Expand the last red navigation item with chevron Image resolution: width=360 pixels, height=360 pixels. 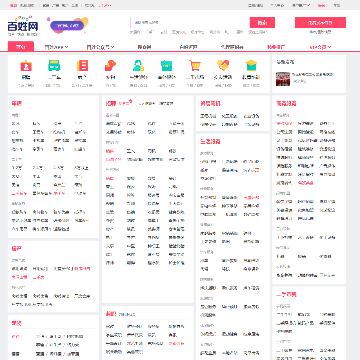(x=320, y=47)
